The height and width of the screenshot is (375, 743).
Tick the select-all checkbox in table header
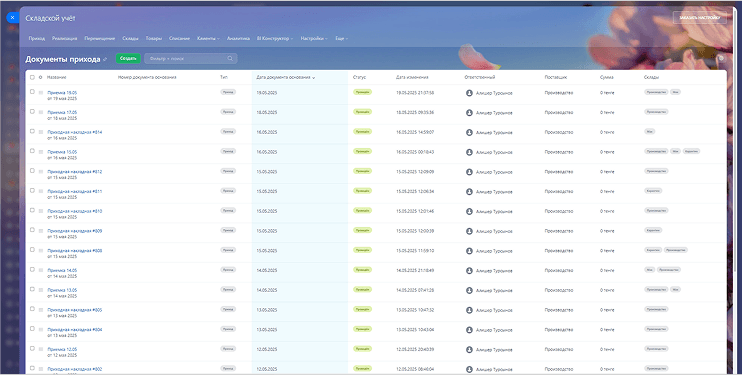[32, 77]
